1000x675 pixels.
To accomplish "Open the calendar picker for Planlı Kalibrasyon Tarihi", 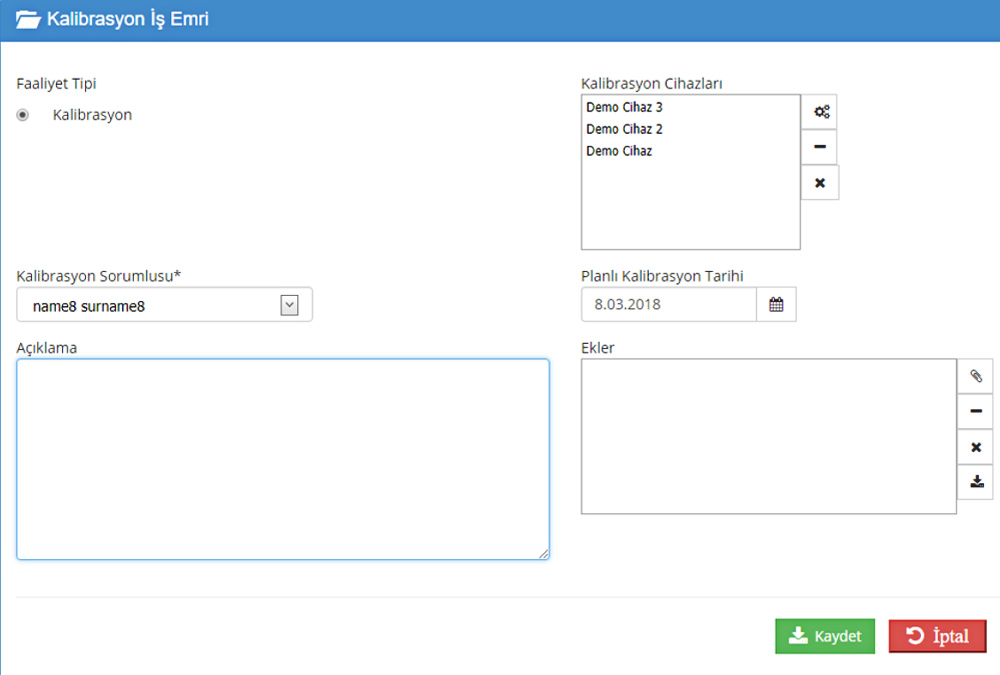I will coord(776,305).
